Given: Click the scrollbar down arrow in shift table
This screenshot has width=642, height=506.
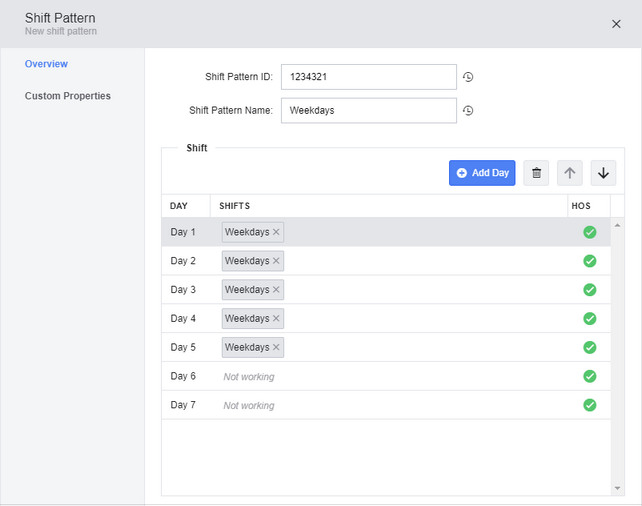Looking at the screenshot, I should [x=618, y=488].
